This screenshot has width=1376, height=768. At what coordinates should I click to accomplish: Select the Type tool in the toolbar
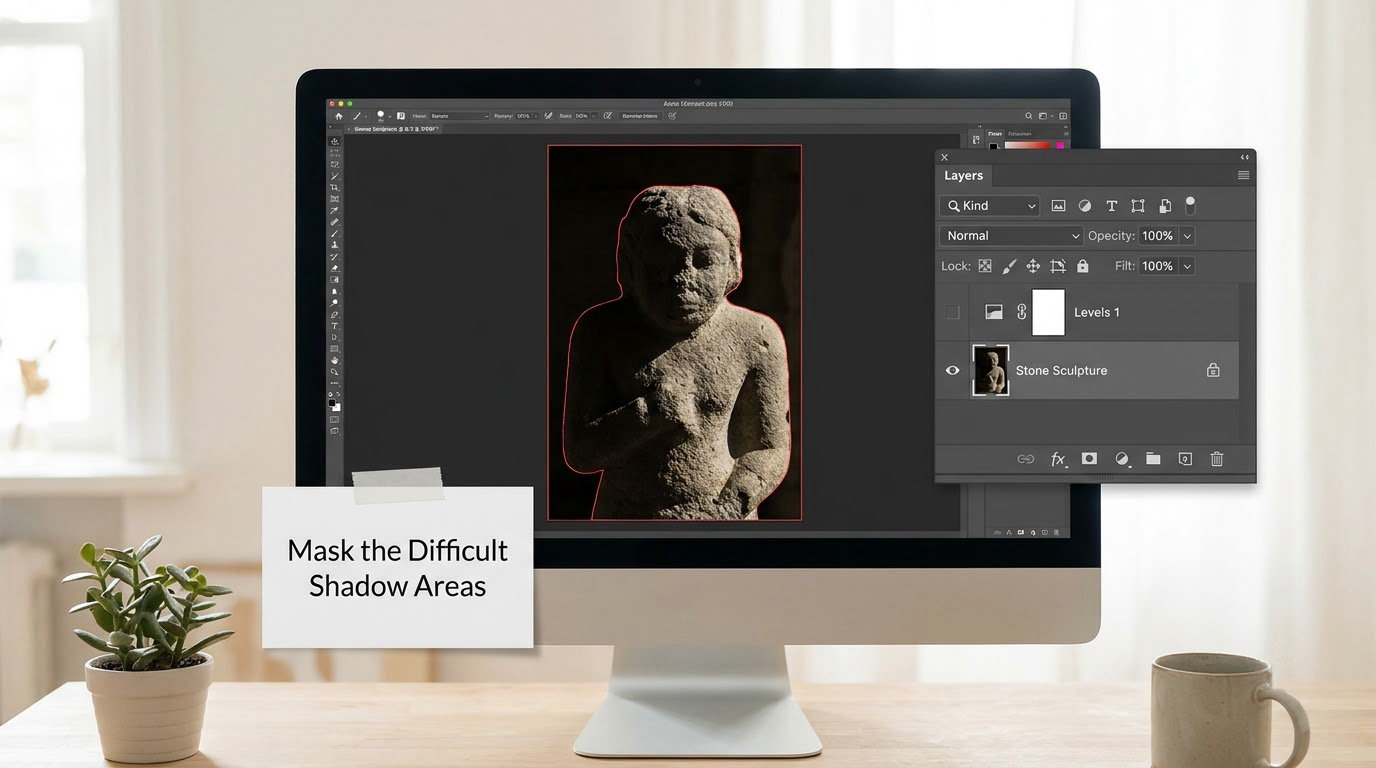335,326
